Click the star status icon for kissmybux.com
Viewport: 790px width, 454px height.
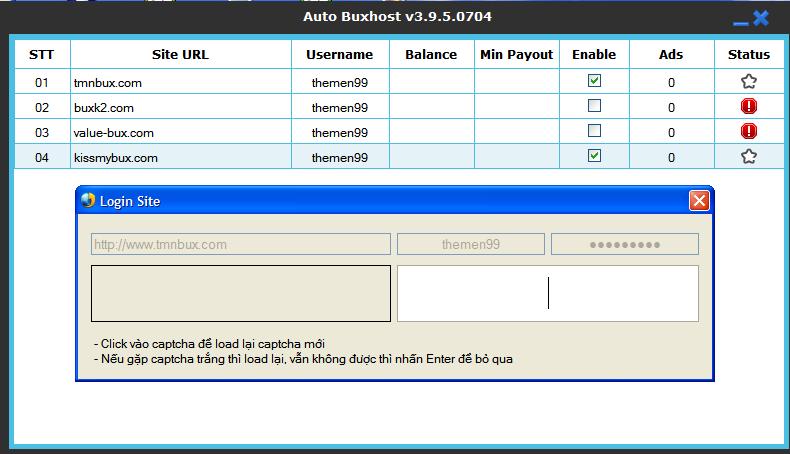[749, 157]
